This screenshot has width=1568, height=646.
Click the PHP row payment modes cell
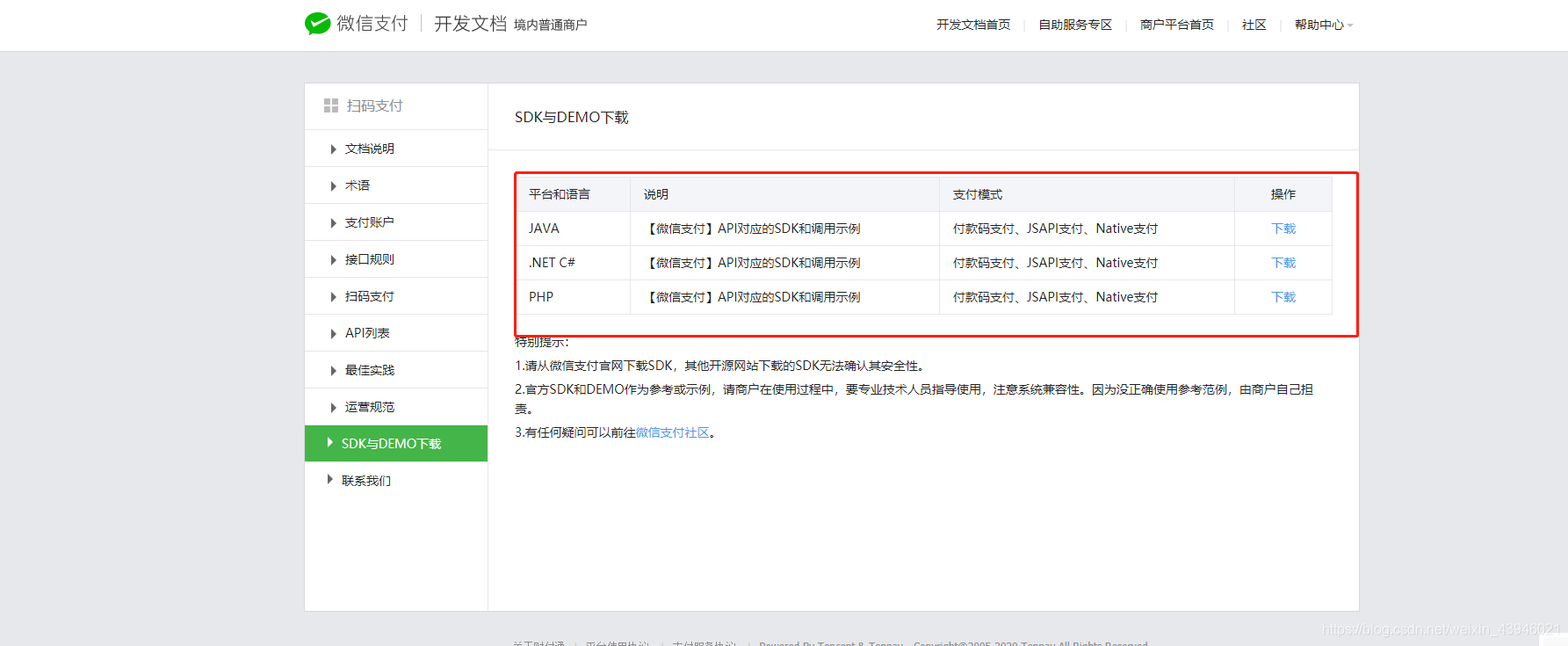point(1087,297)
